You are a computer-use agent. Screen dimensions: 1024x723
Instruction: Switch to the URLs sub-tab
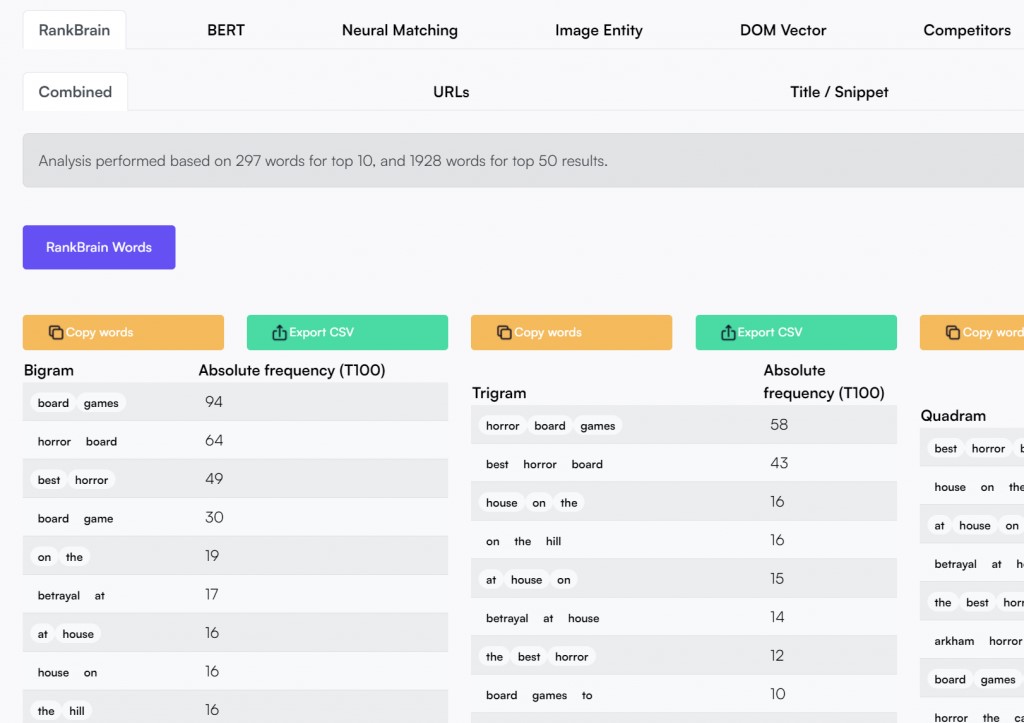[451, 92]
